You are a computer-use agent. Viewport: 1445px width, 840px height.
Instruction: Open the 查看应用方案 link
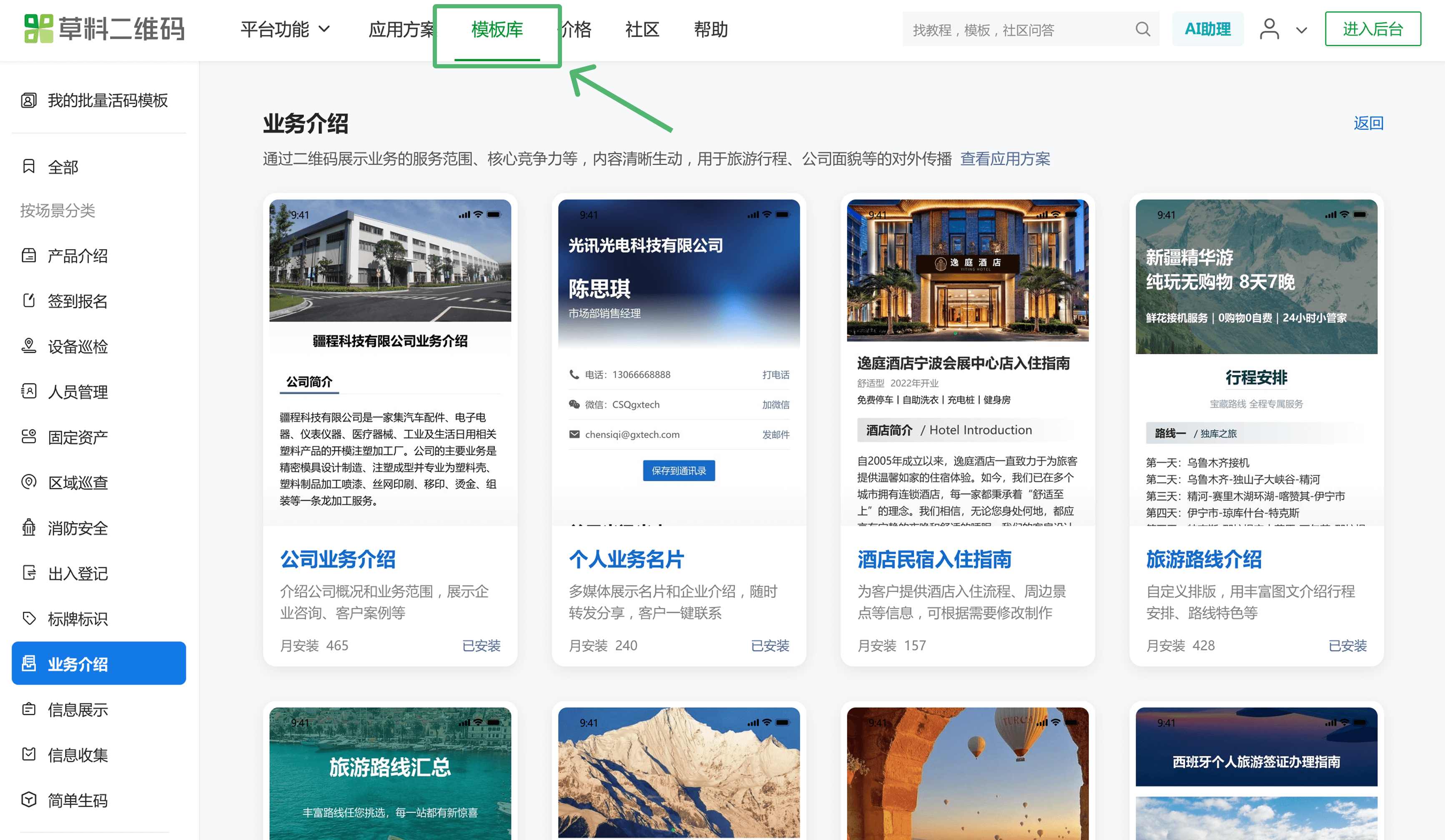coord(1005,159)
